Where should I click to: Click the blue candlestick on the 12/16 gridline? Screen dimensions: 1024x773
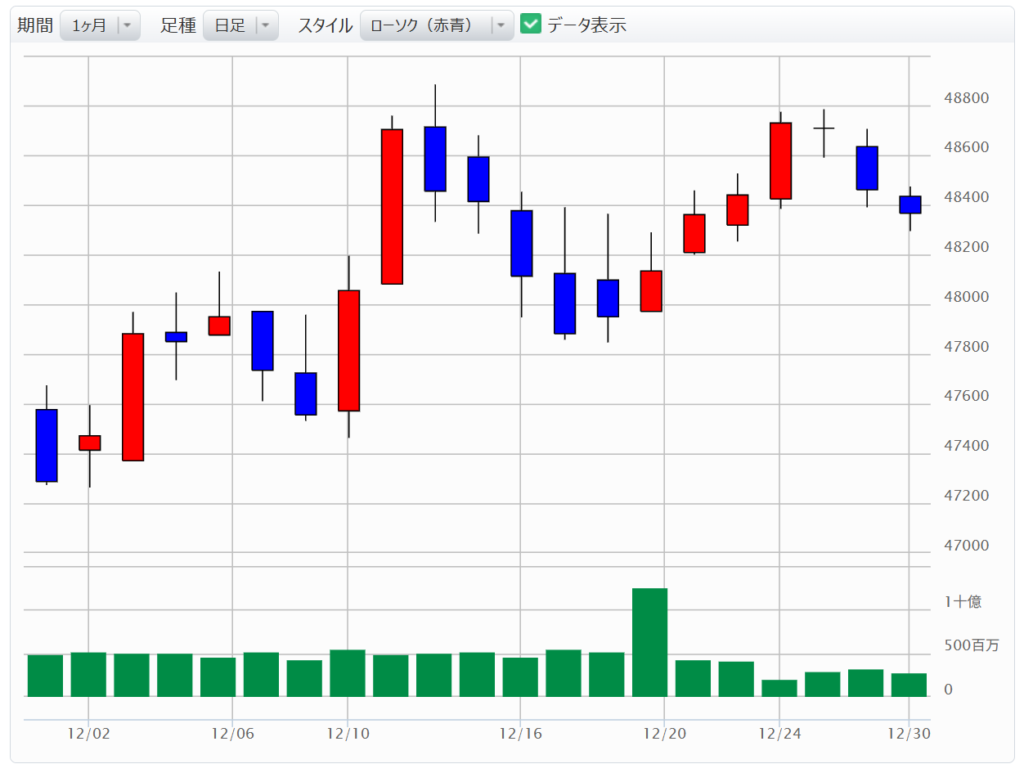tap(521, 243)
